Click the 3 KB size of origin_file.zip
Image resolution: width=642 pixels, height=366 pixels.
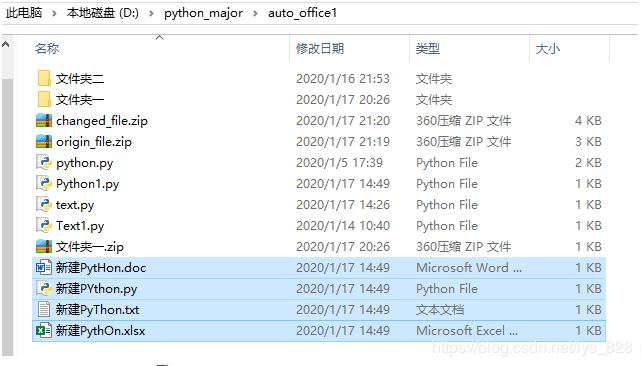click(x=588, y=141)
